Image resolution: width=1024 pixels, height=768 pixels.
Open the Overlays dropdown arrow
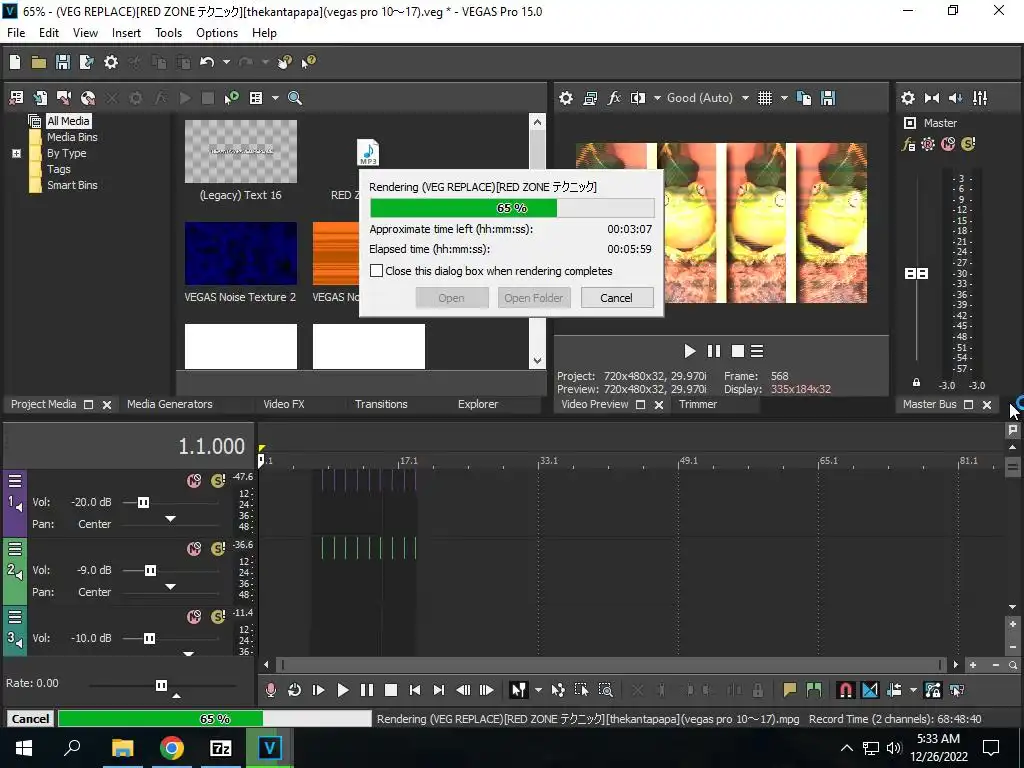coord(784,98)
